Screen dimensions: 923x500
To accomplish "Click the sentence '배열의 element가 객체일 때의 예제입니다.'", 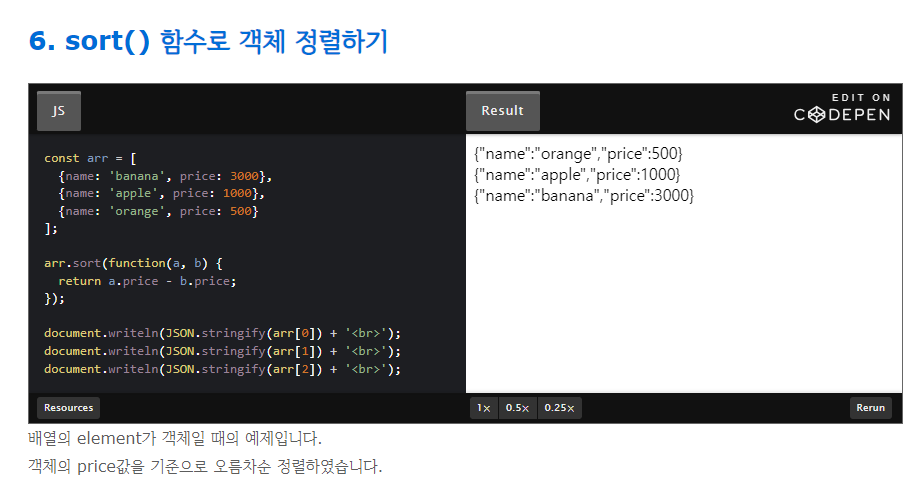I will 175,438.
